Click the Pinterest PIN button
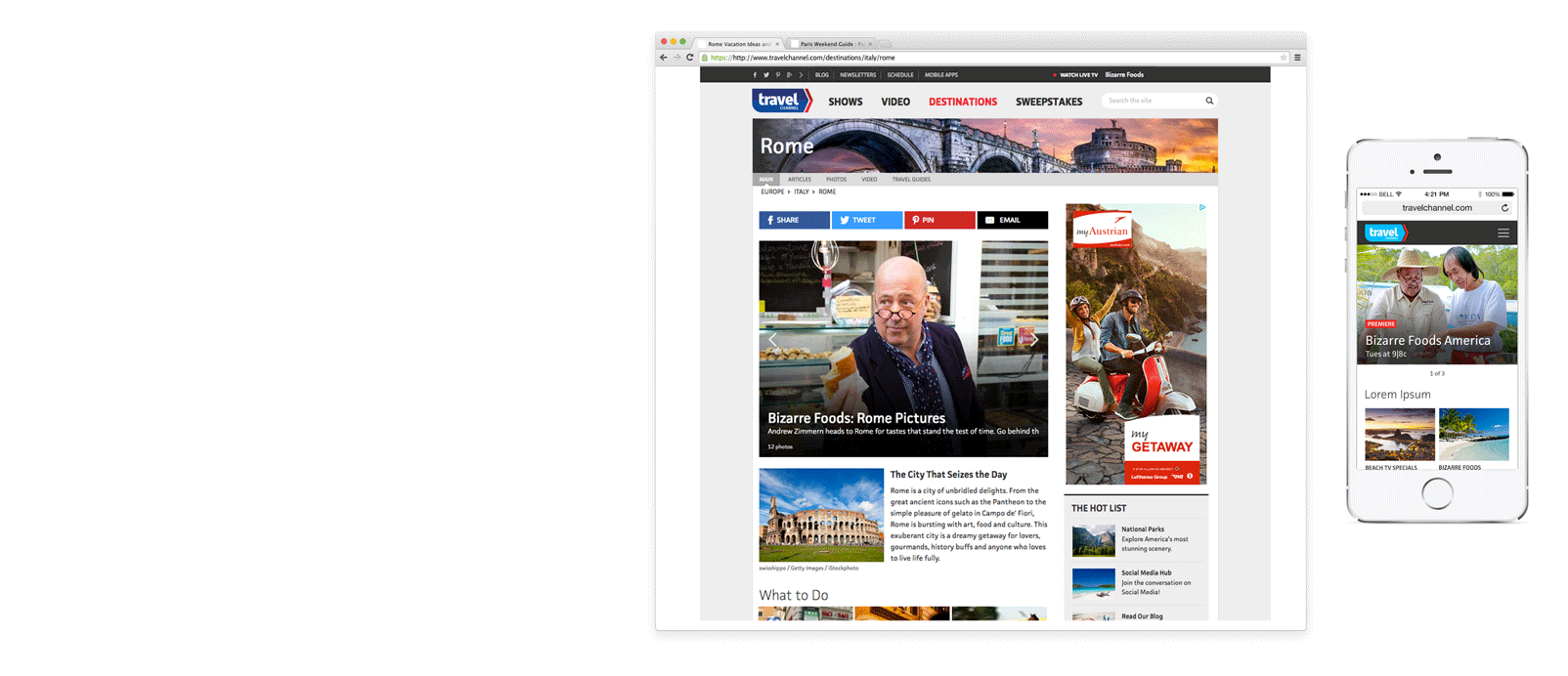 [939, 221]
